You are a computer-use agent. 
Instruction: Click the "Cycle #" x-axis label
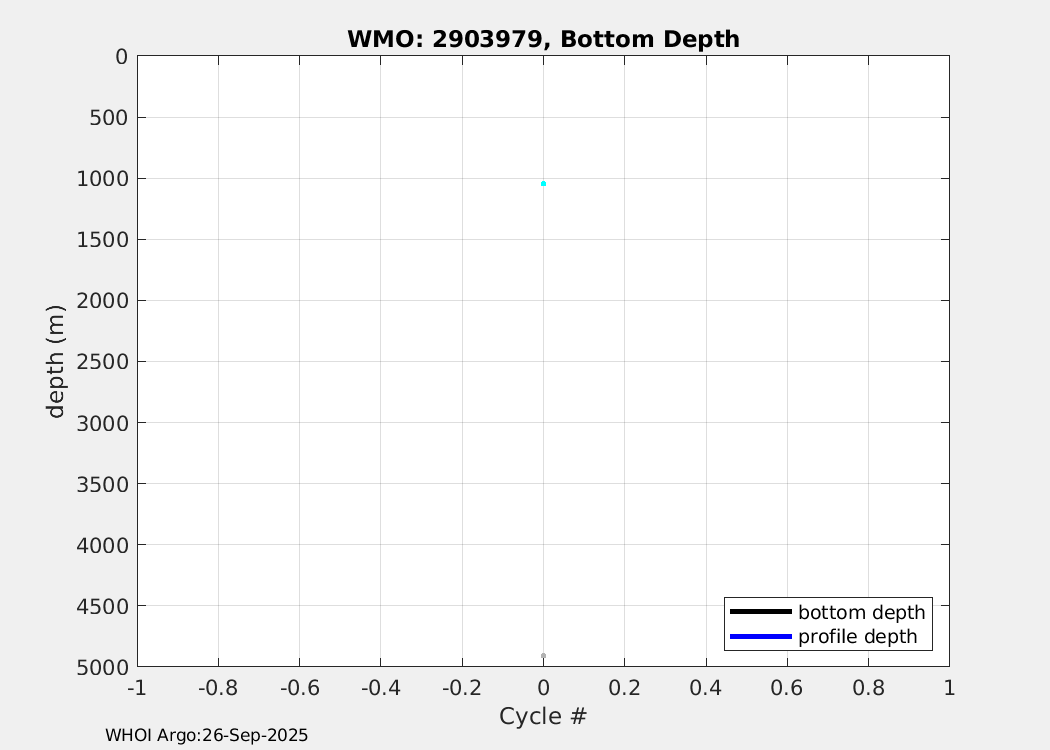click(543, 716)
